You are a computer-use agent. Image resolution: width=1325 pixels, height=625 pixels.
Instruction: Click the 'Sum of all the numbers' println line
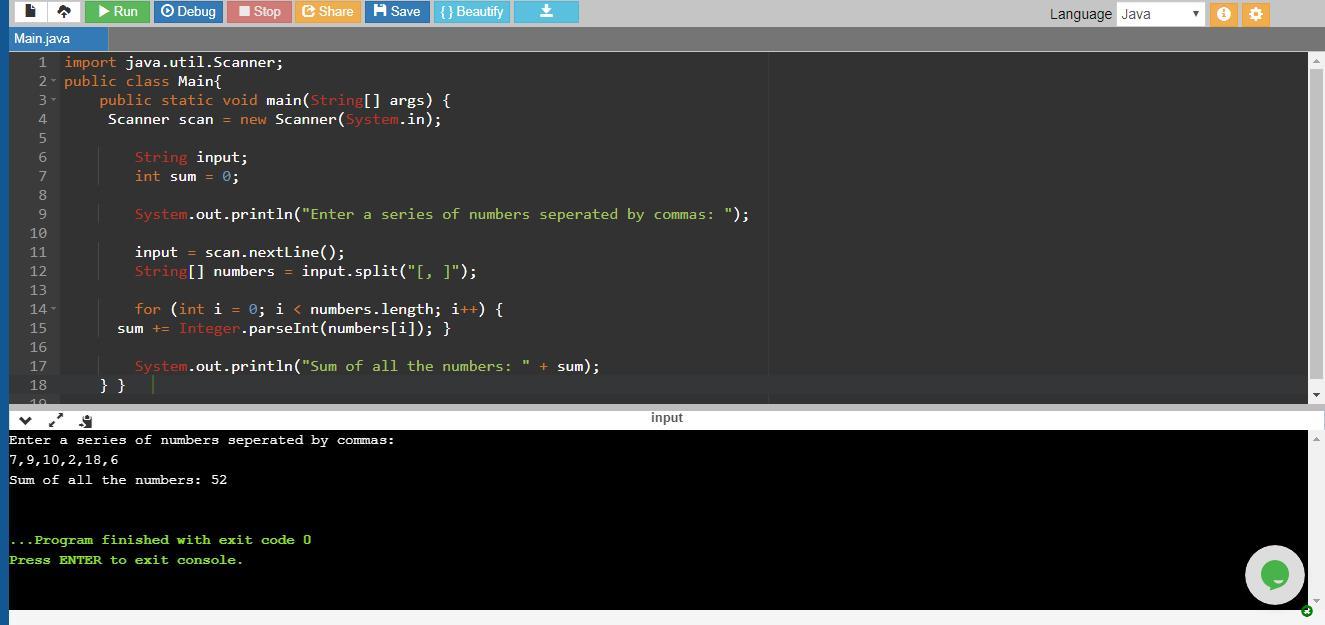pos(367,366)
